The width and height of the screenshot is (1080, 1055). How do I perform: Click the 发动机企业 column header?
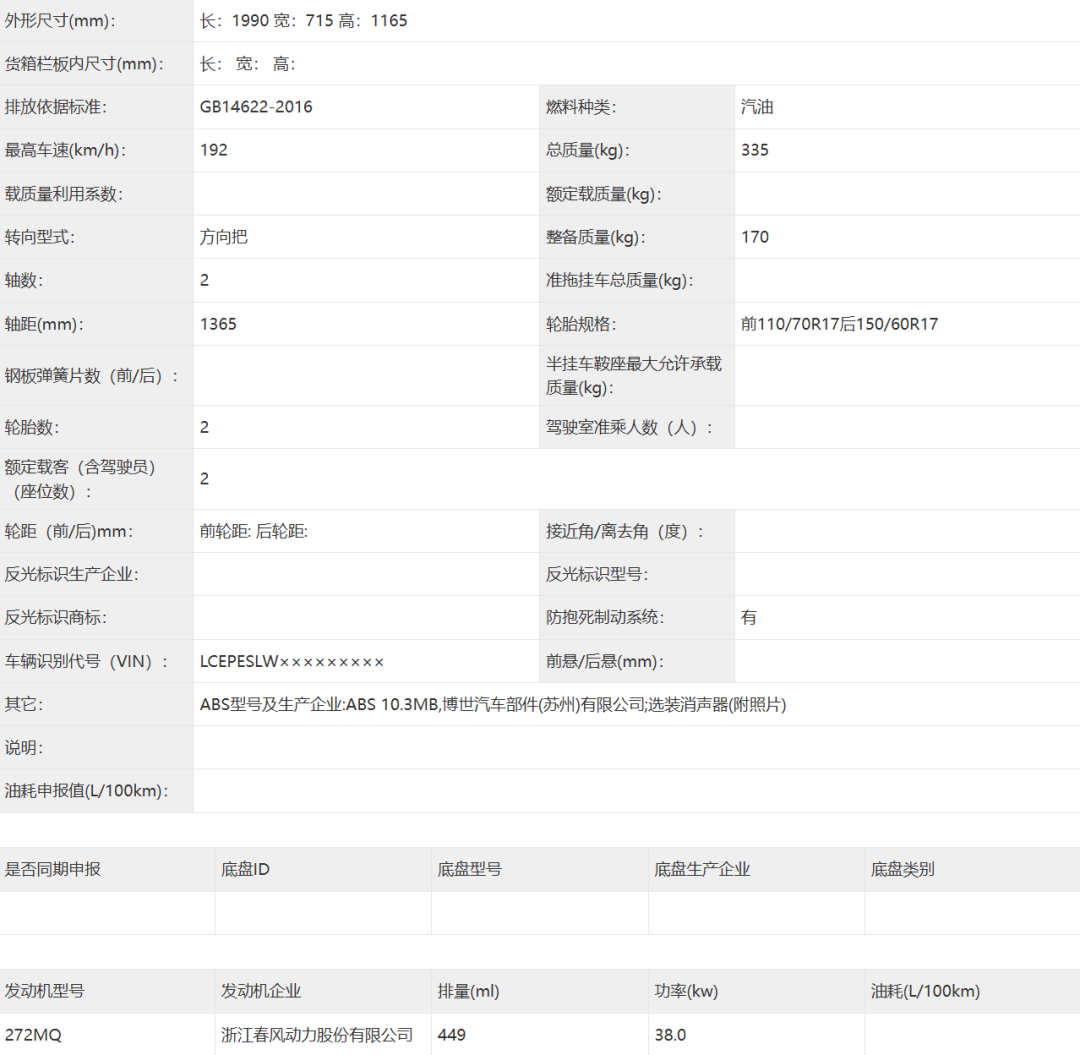click(261, 991)
